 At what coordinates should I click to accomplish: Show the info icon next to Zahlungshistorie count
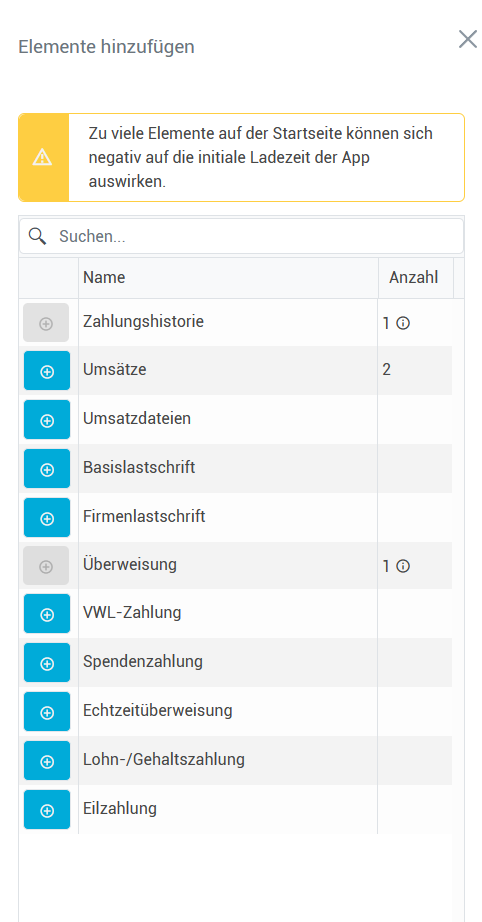403,323
